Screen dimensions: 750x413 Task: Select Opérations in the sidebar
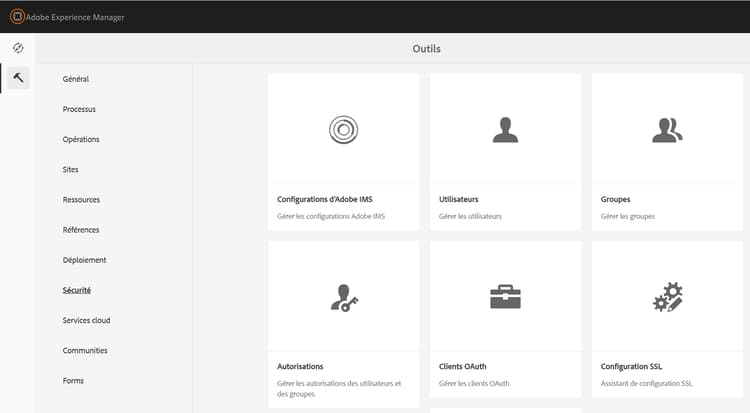(x=81, y=139)
